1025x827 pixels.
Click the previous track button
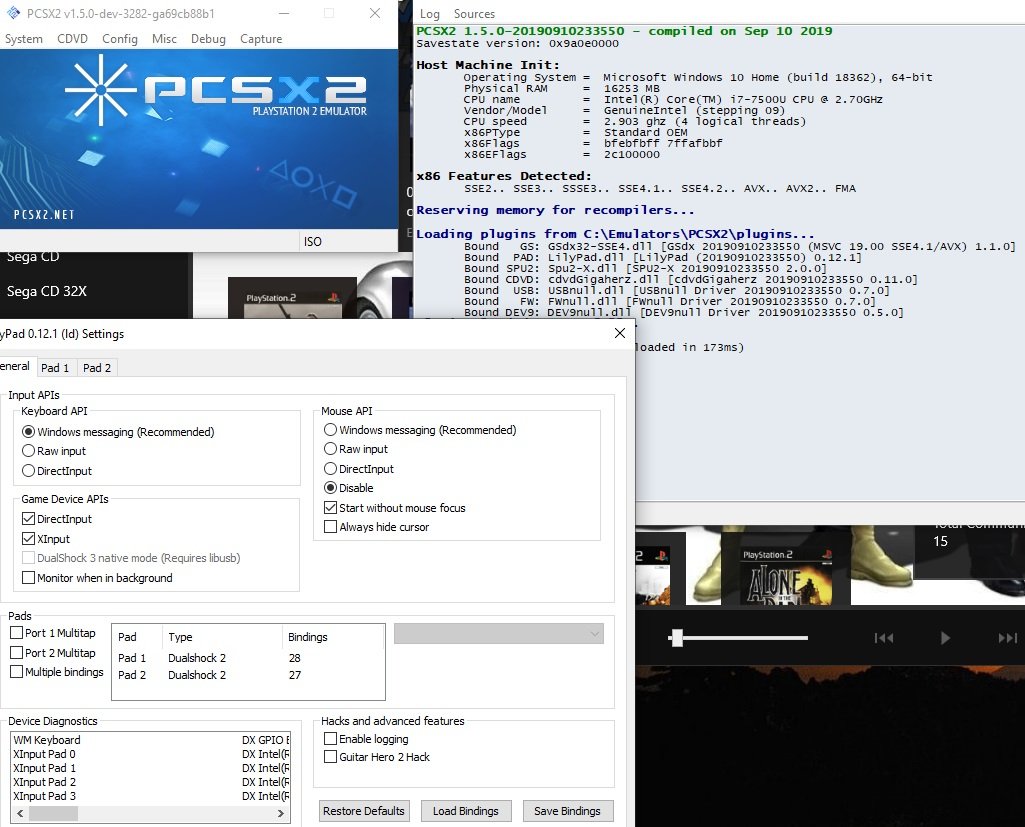(x=884, y=638)
